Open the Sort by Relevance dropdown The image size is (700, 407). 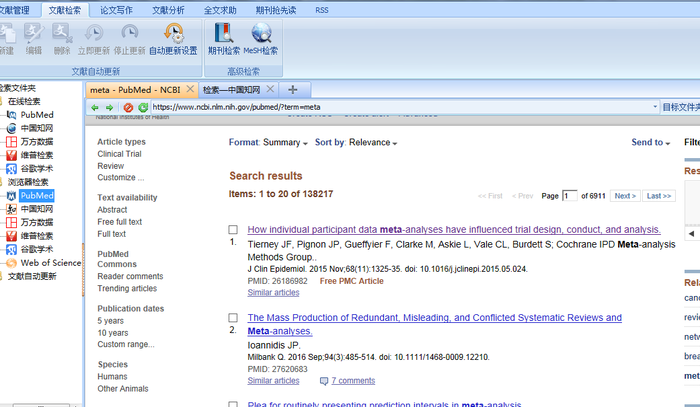click(358, 143)
